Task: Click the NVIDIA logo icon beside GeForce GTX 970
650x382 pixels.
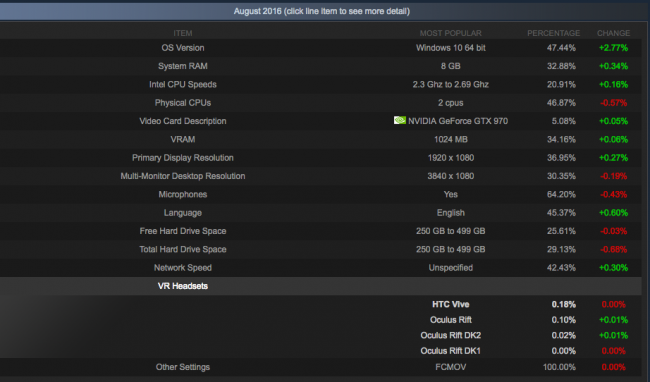Action: [x=400, y=120]
